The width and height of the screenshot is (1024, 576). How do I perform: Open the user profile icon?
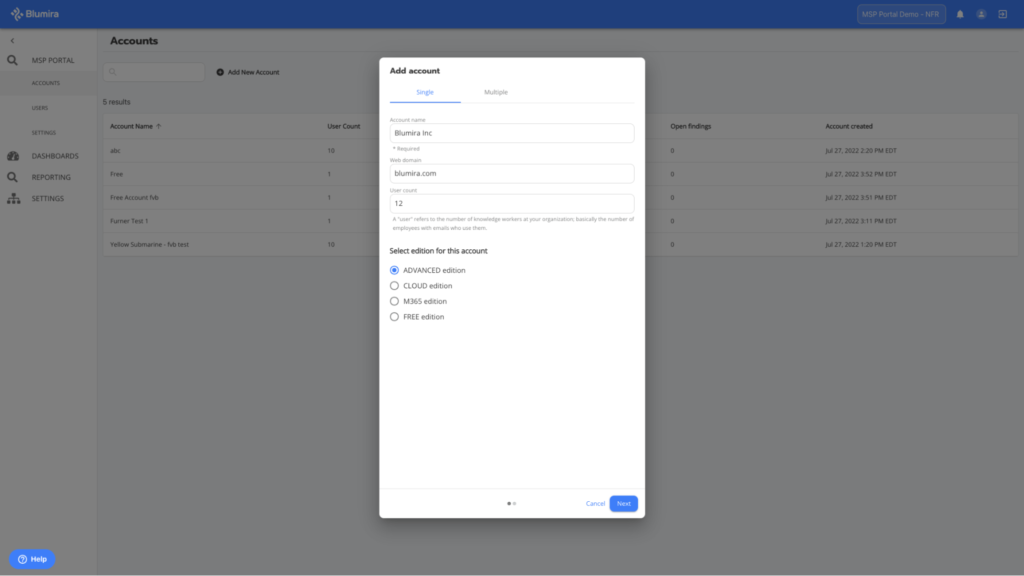(981, 13)
